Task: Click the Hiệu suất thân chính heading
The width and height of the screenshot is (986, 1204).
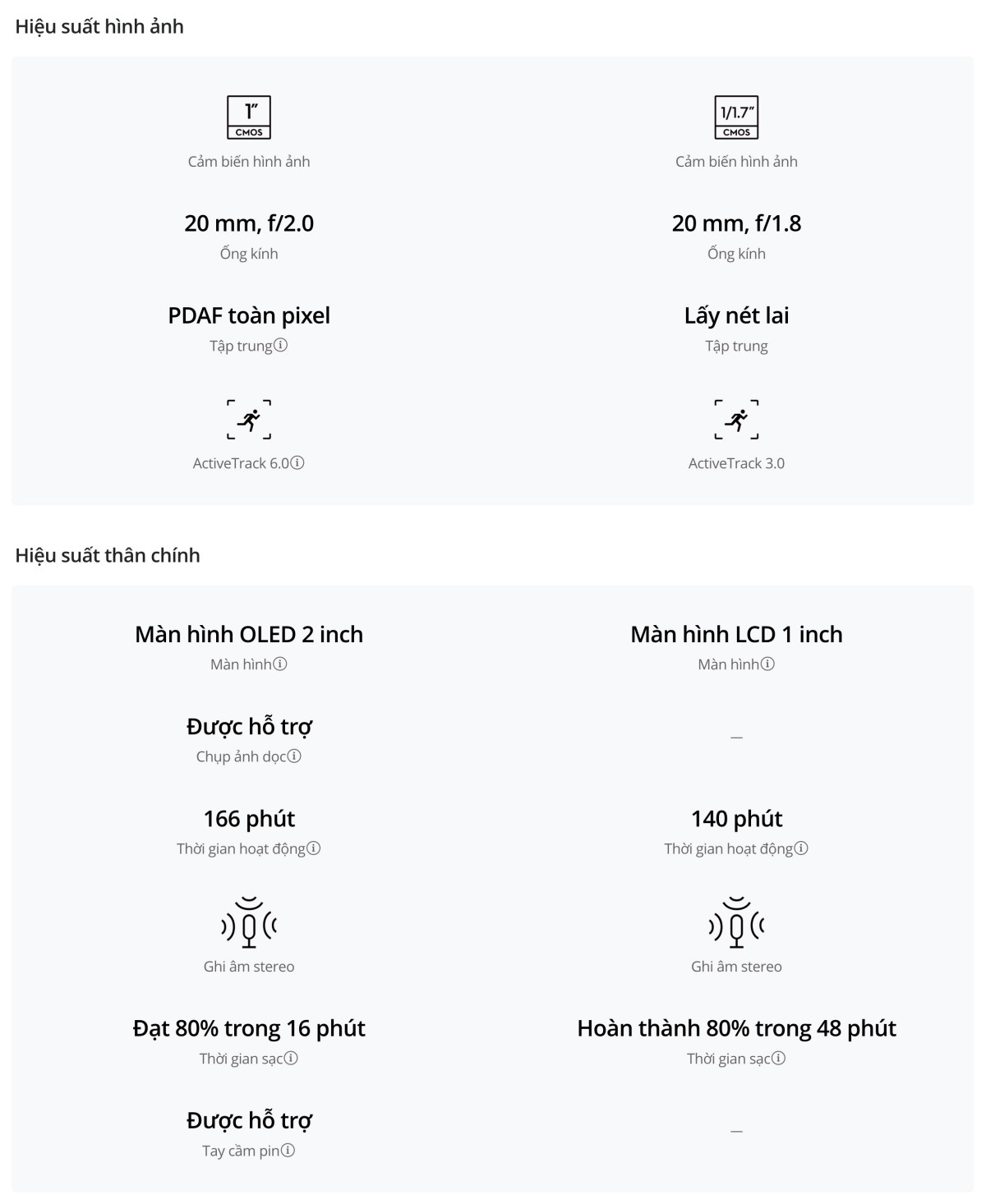Action: pos(108,556)
